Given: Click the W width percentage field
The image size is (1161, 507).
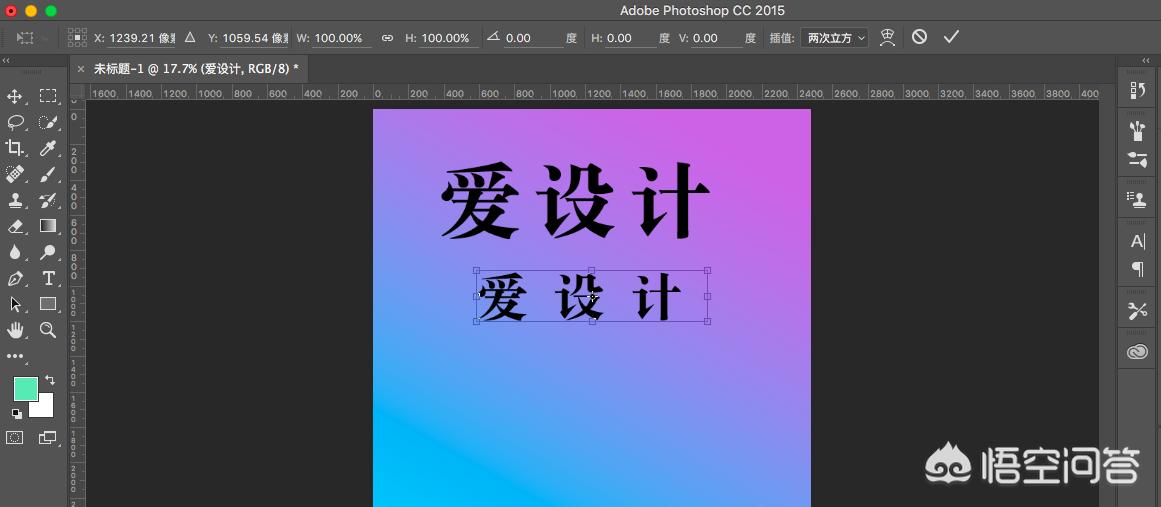Looking at the screenshot, I should coord(341,38).
